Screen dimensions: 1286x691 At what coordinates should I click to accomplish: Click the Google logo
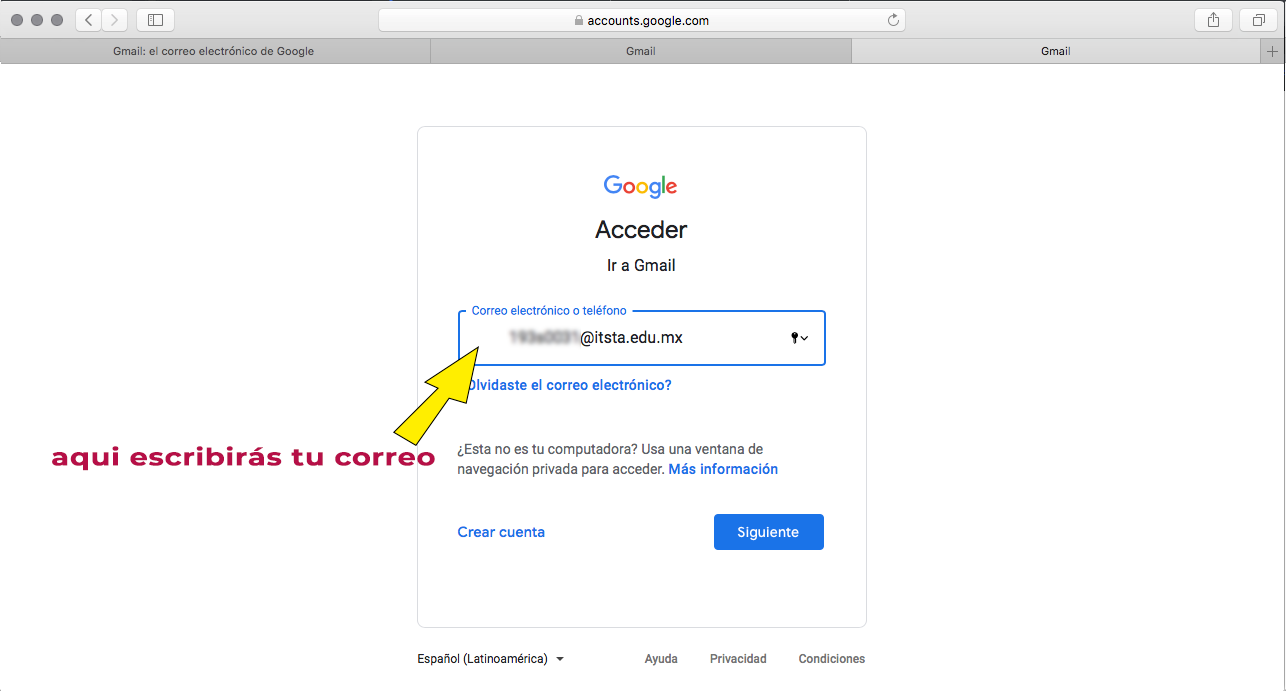(x=641, y=186)
